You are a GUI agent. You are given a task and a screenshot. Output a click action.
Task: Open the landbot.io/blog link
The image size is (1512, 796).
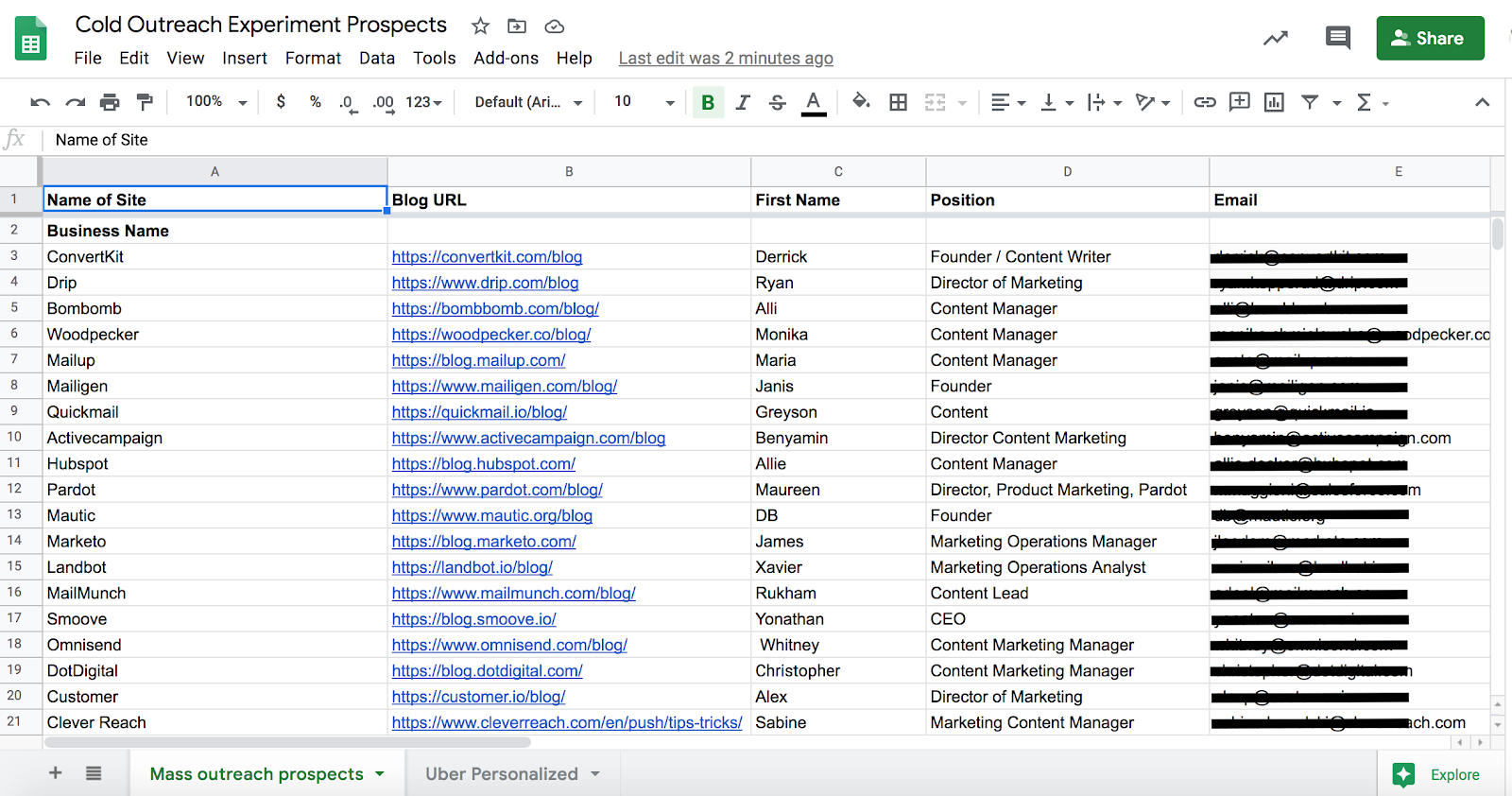point(472,567)
